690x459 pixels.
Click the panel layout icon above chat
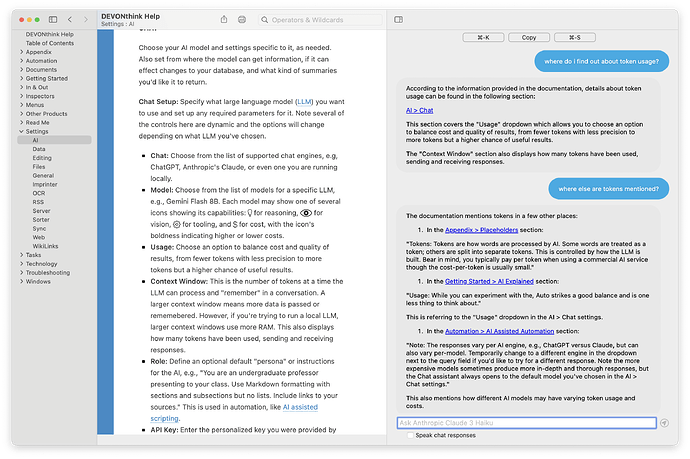(398, 19)
